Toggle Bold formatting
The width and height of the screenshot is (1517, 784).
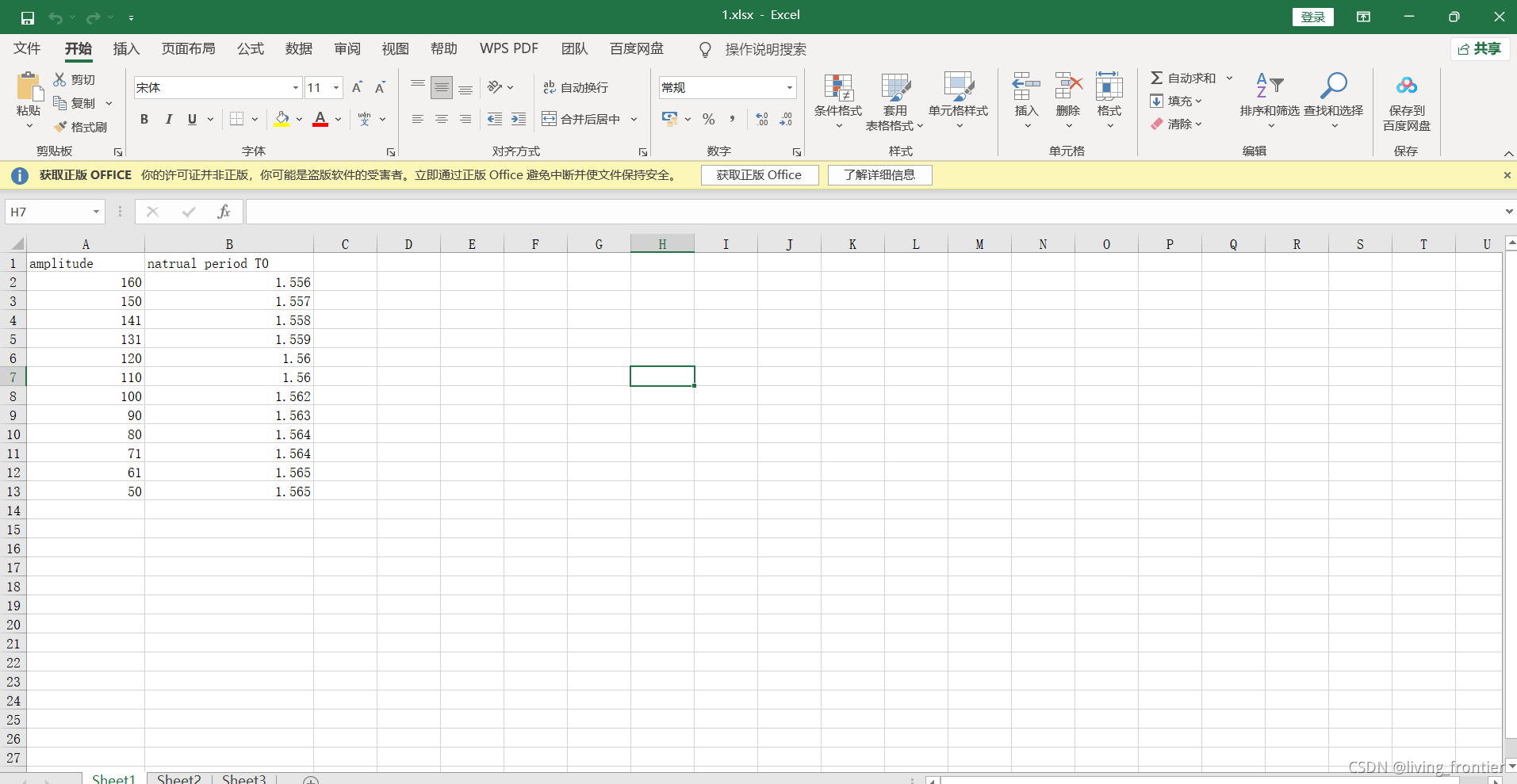pyautogui.click(x=144, y=119)
